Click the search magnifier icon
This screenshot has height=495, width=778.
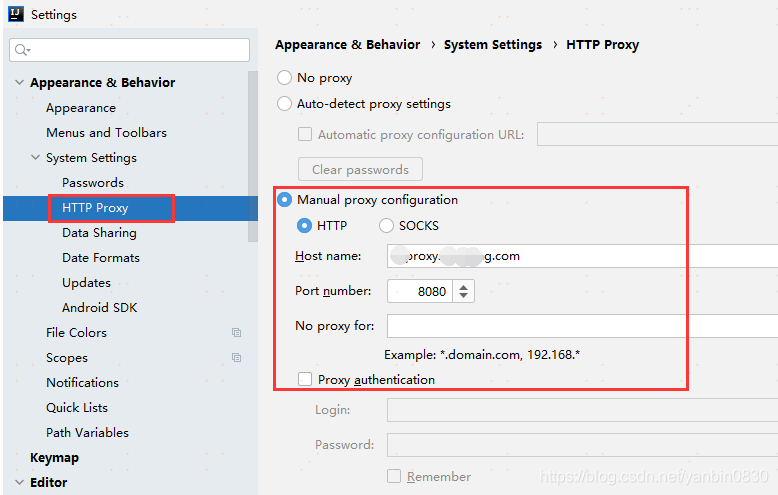(x=22, y=50)
